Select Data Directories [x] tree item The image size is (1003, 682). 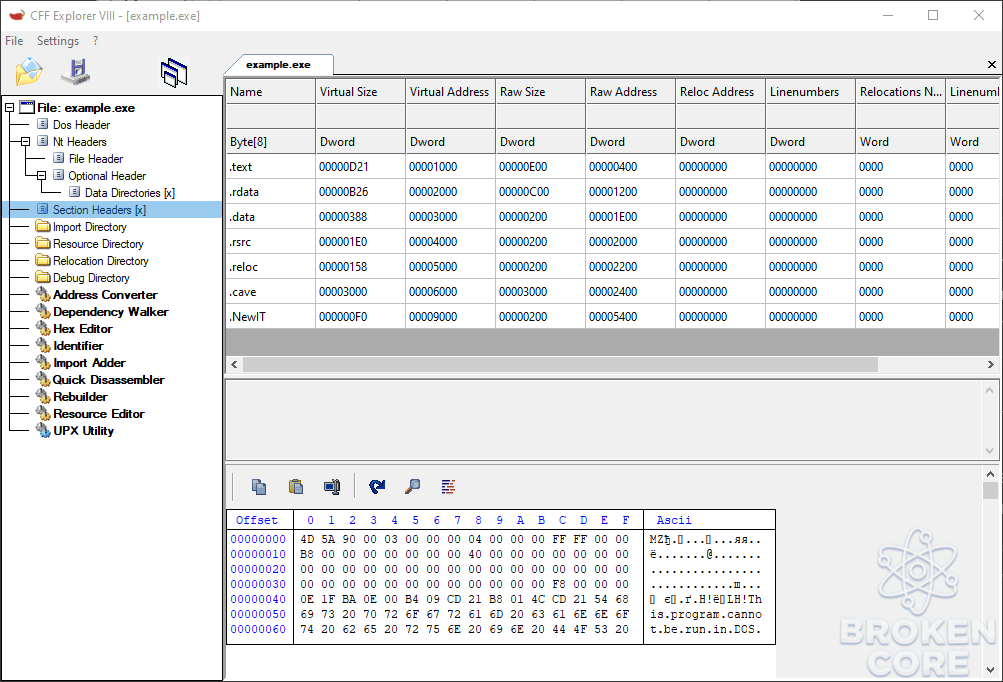(x=130, y=193)
